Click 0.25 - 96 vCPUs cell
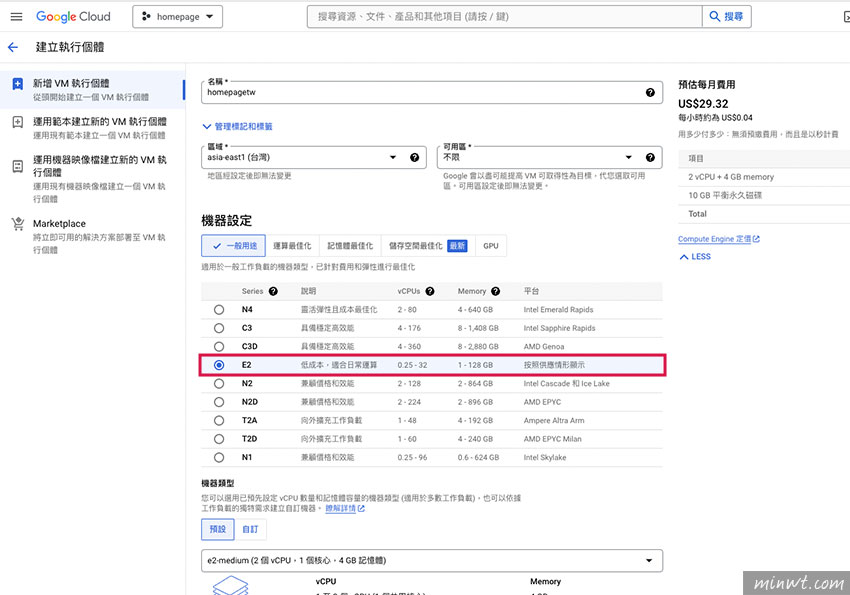The height and width of the screenshot is (595, 850). point(412,457)
